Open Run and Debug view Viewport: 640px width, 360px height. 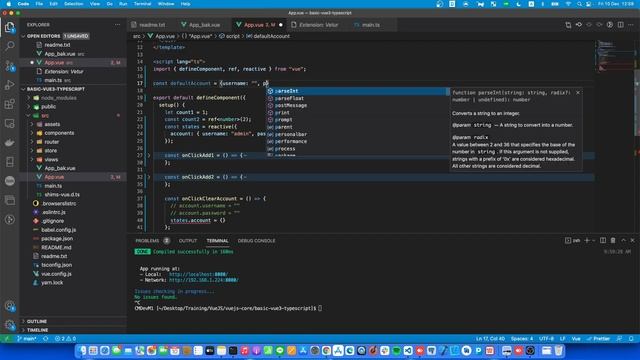point(9,85)
